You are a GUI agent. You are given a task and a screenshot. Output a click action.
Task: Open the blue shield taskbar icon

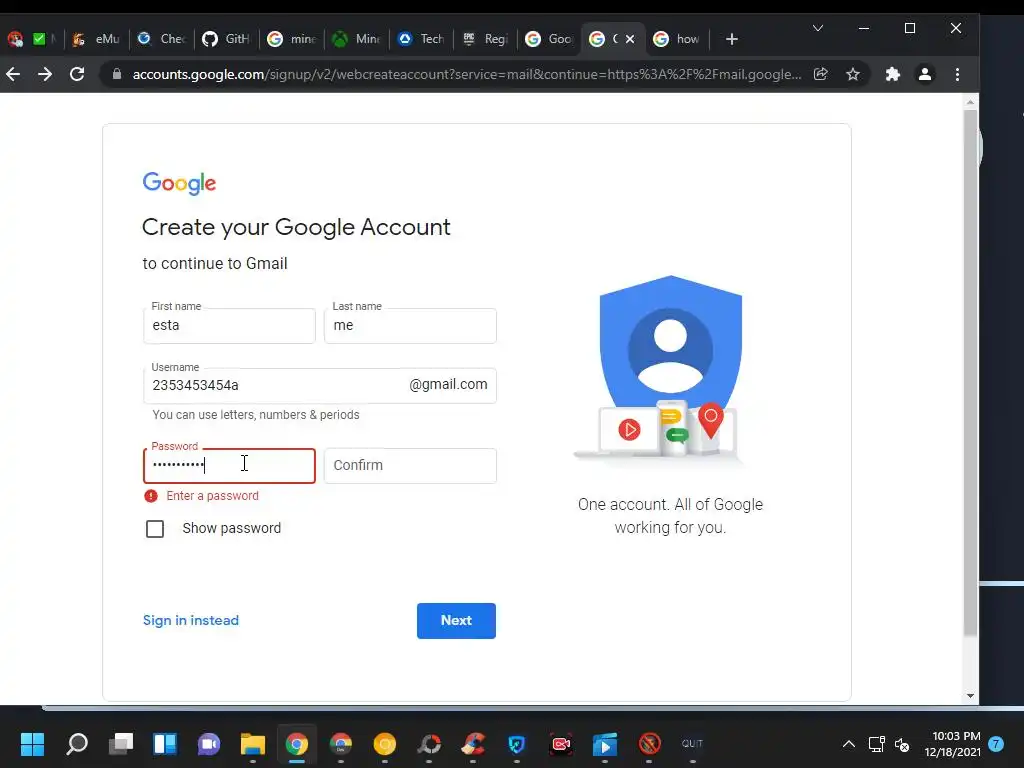pyautogui.click(x=517, y=743)
